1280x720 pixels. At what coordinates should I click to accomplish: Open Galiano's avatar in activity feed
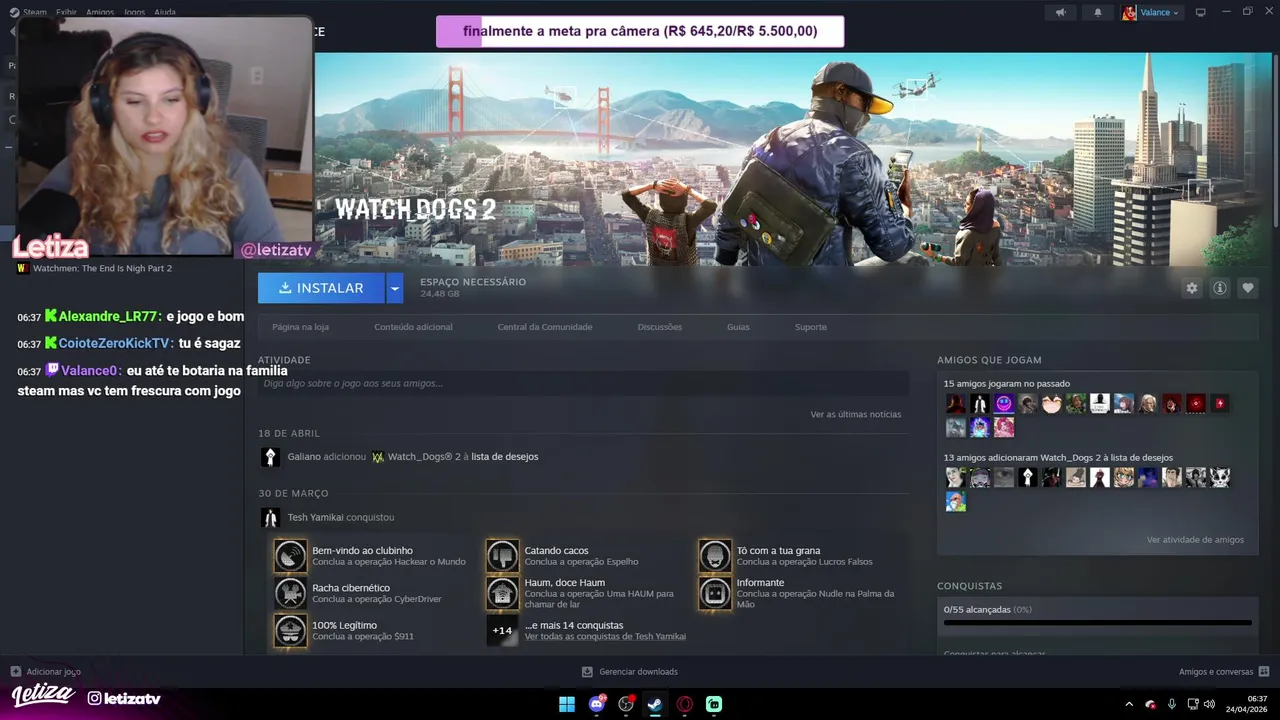270,457
